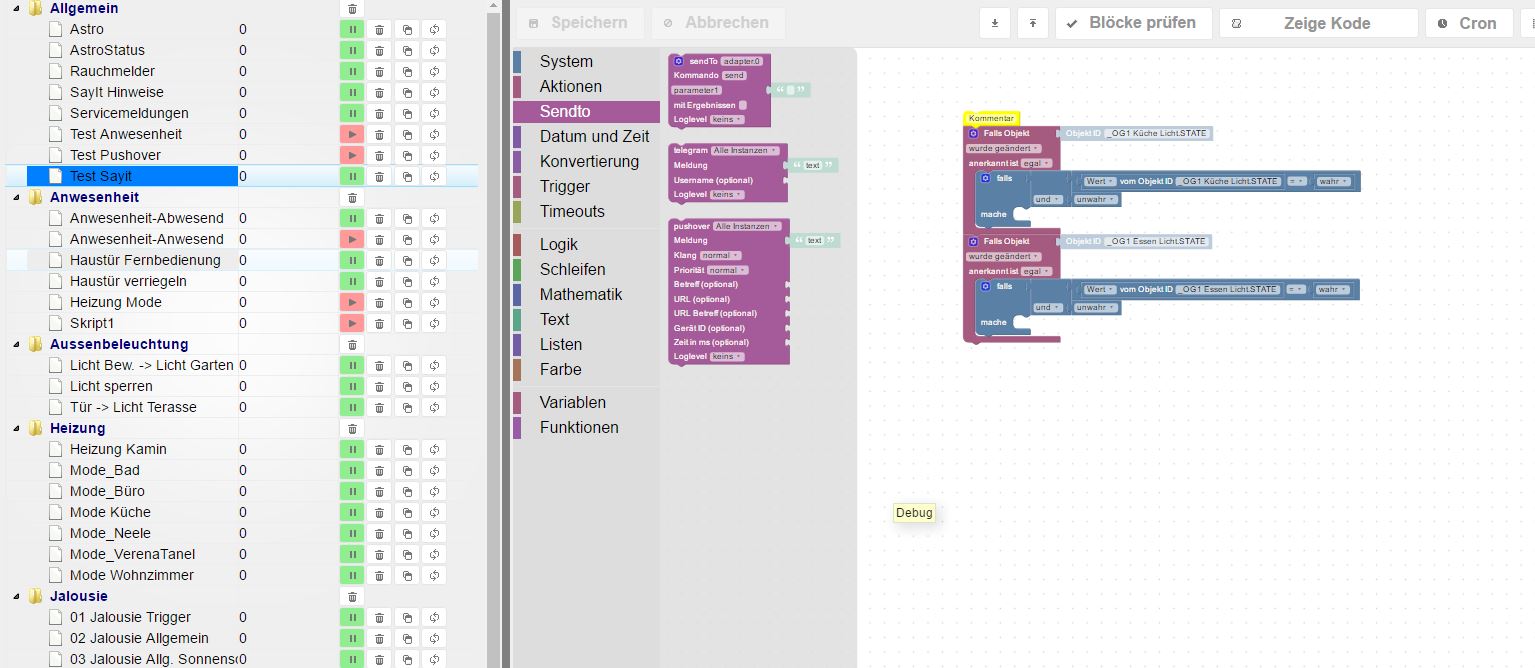Pause the running Test Sayit script
1535x668 pixels.
coord(352,176)
